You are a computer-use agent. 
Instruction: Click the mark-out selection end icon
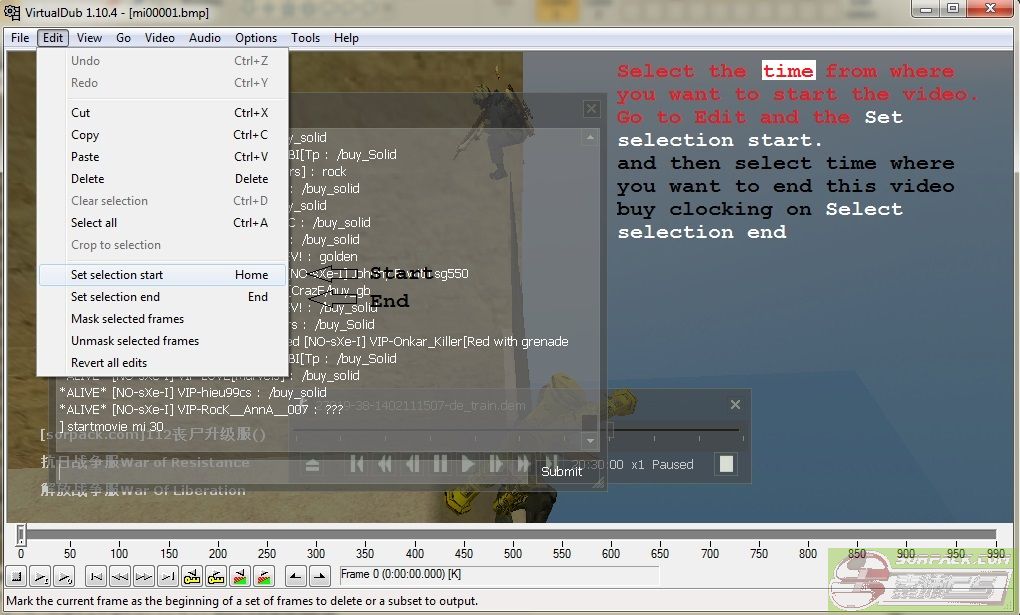(x=319, y=575)
